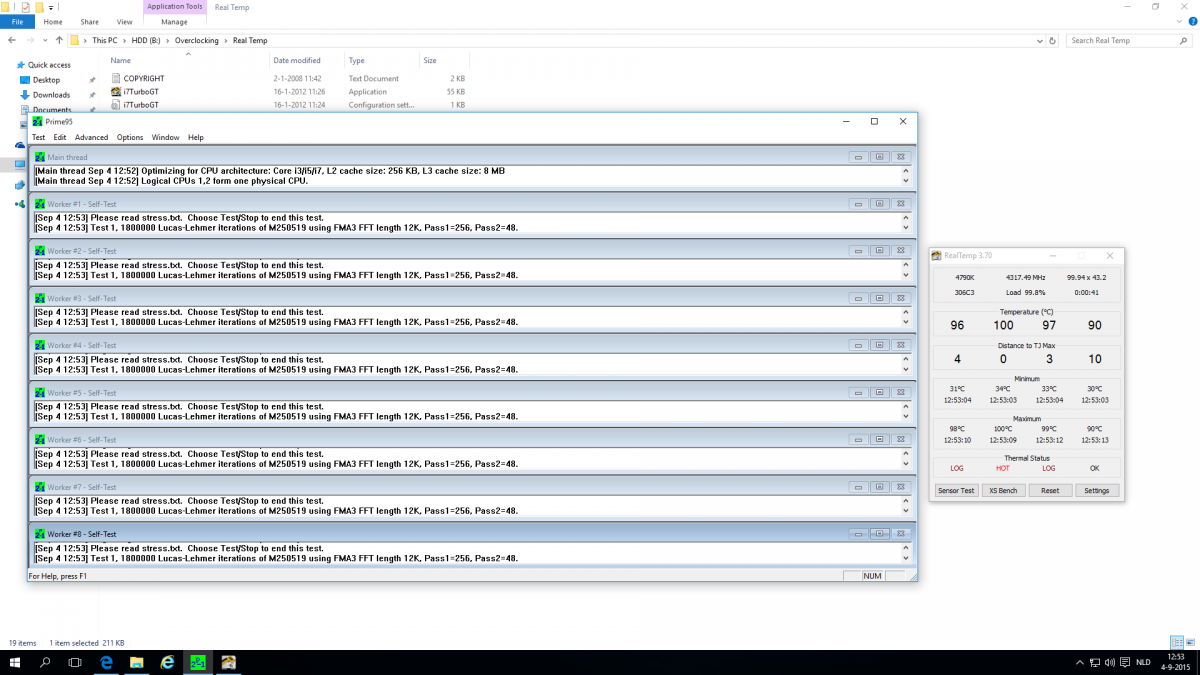The width and height of the screenshot is (1200, 675).
Task: Open Task View on the taskbar
Action: [75, 663]
